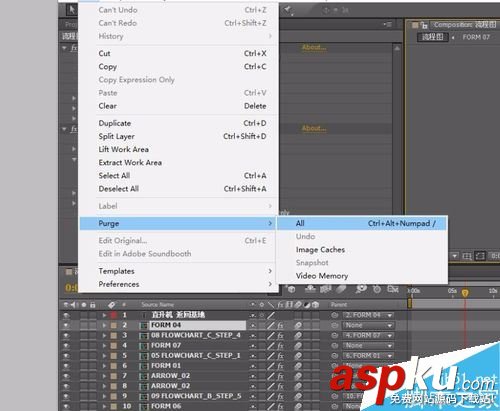Select the Puppet Pin tool
The width and height of the screenshot is (500, 411).
[288, 11]
